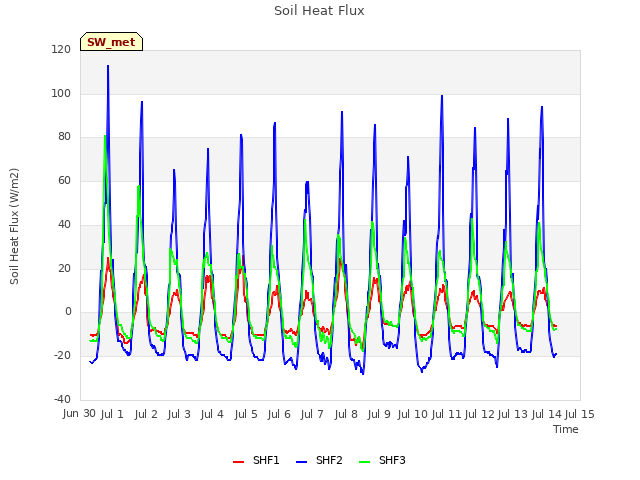Click the Jul 4 x-axis tick label
Image resolution: width=640 pixels, height=480 pixels.
pos(212,414)
